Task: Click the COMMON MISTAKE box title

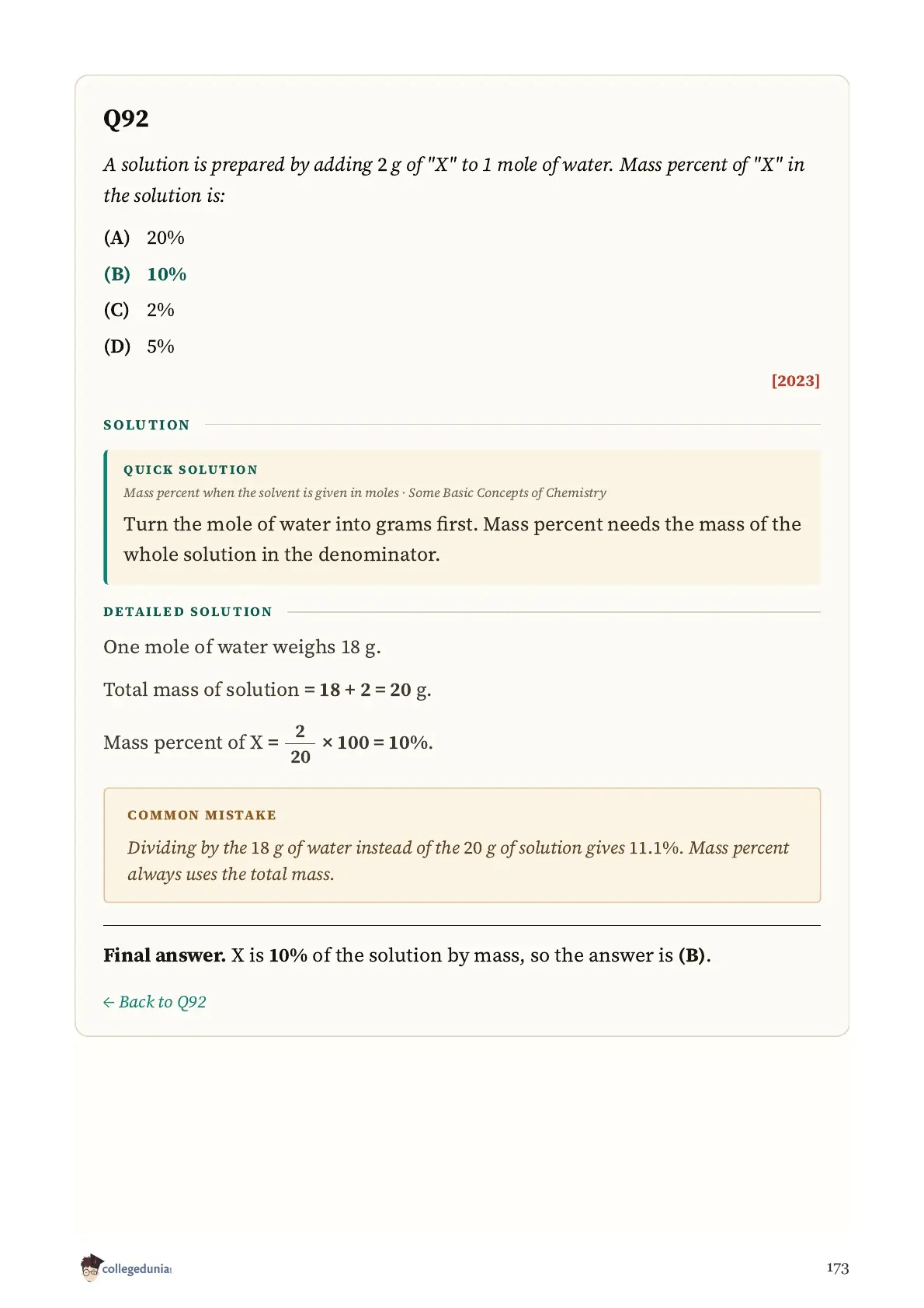Action: pos(202,815)
